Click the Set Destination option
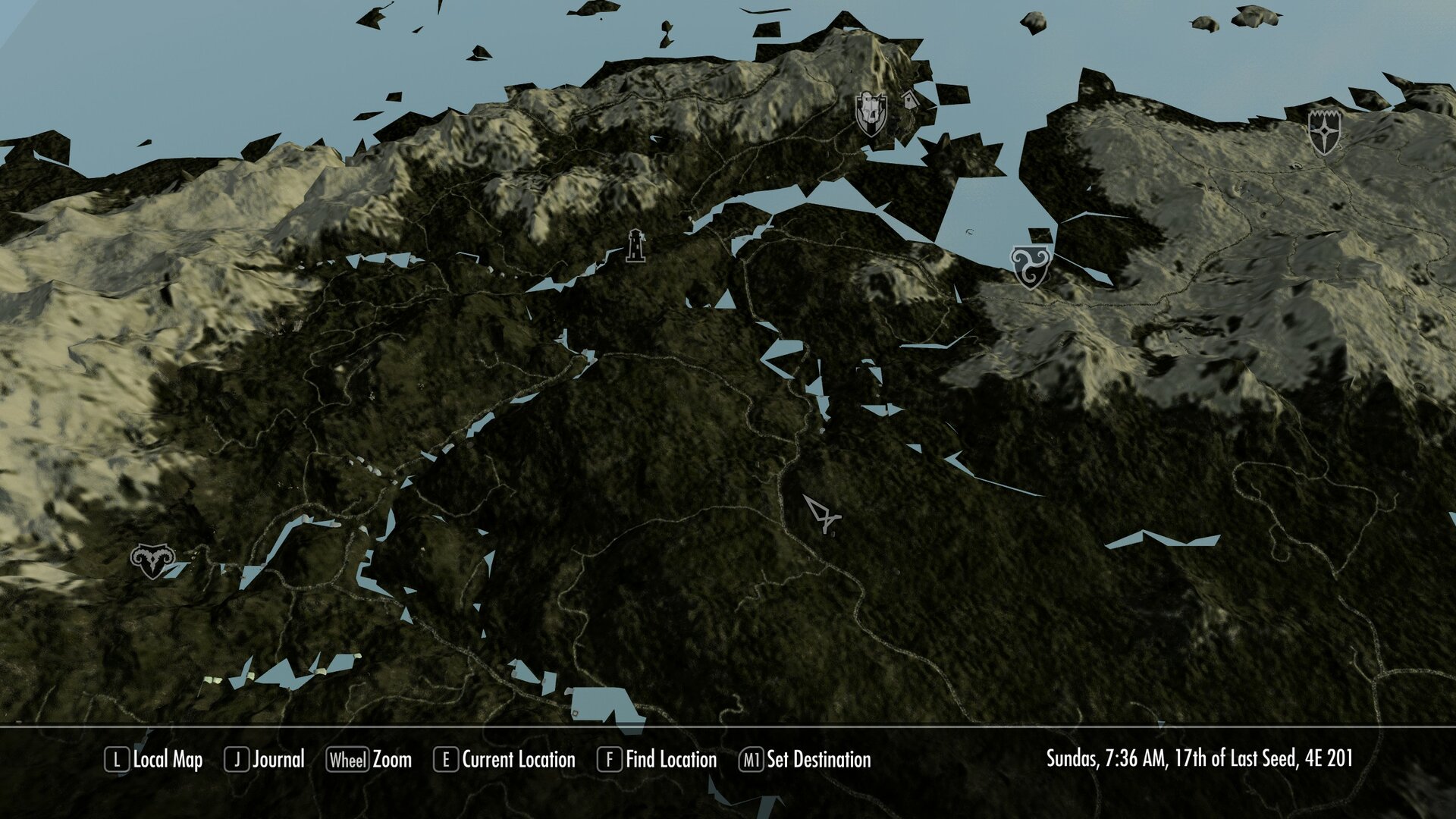Screen dimensions: 1456x819 pos(805,759)
